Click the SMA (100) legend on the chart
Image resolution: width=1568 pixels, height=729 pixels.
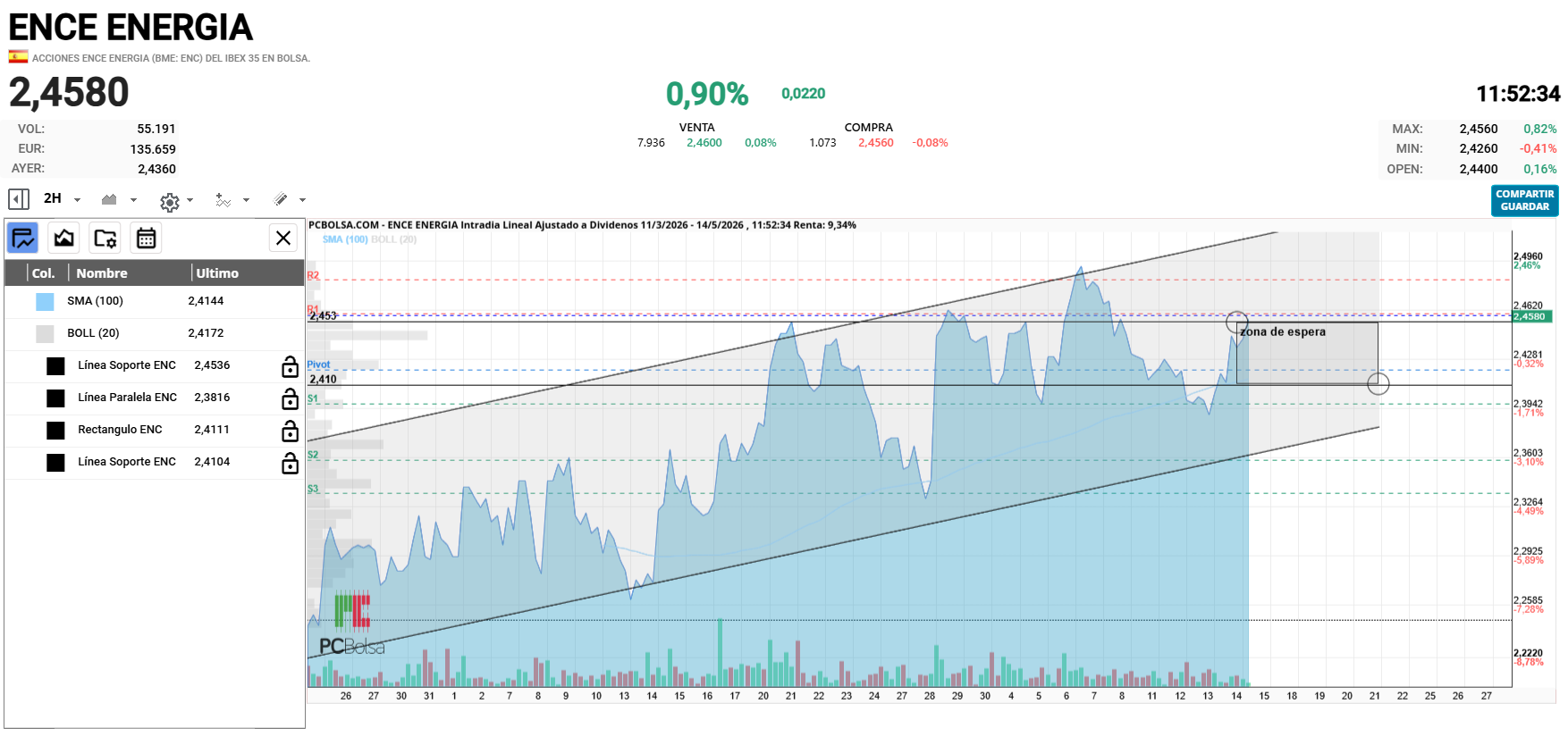[x=345, y=239]
